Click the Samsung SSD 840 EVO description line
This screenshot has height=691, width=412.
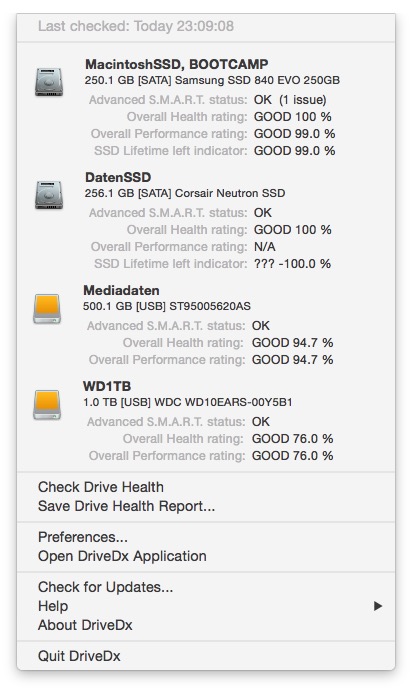212,80
